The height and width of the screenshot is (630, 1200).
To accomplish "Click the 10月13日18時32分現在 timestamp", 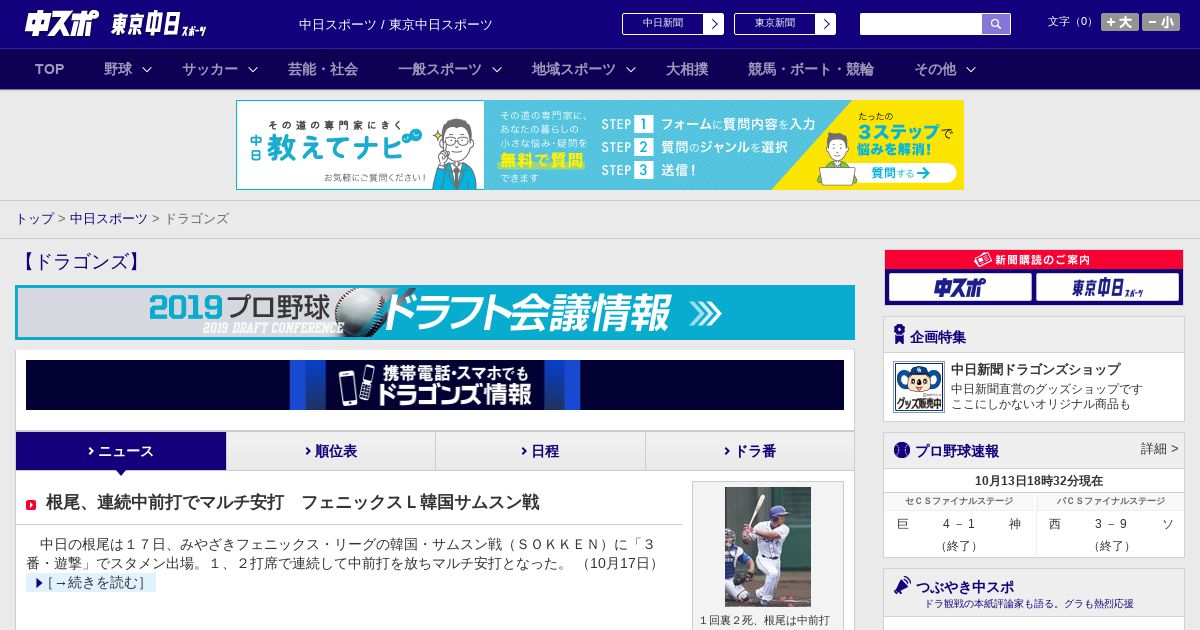I will point(1039,481).
